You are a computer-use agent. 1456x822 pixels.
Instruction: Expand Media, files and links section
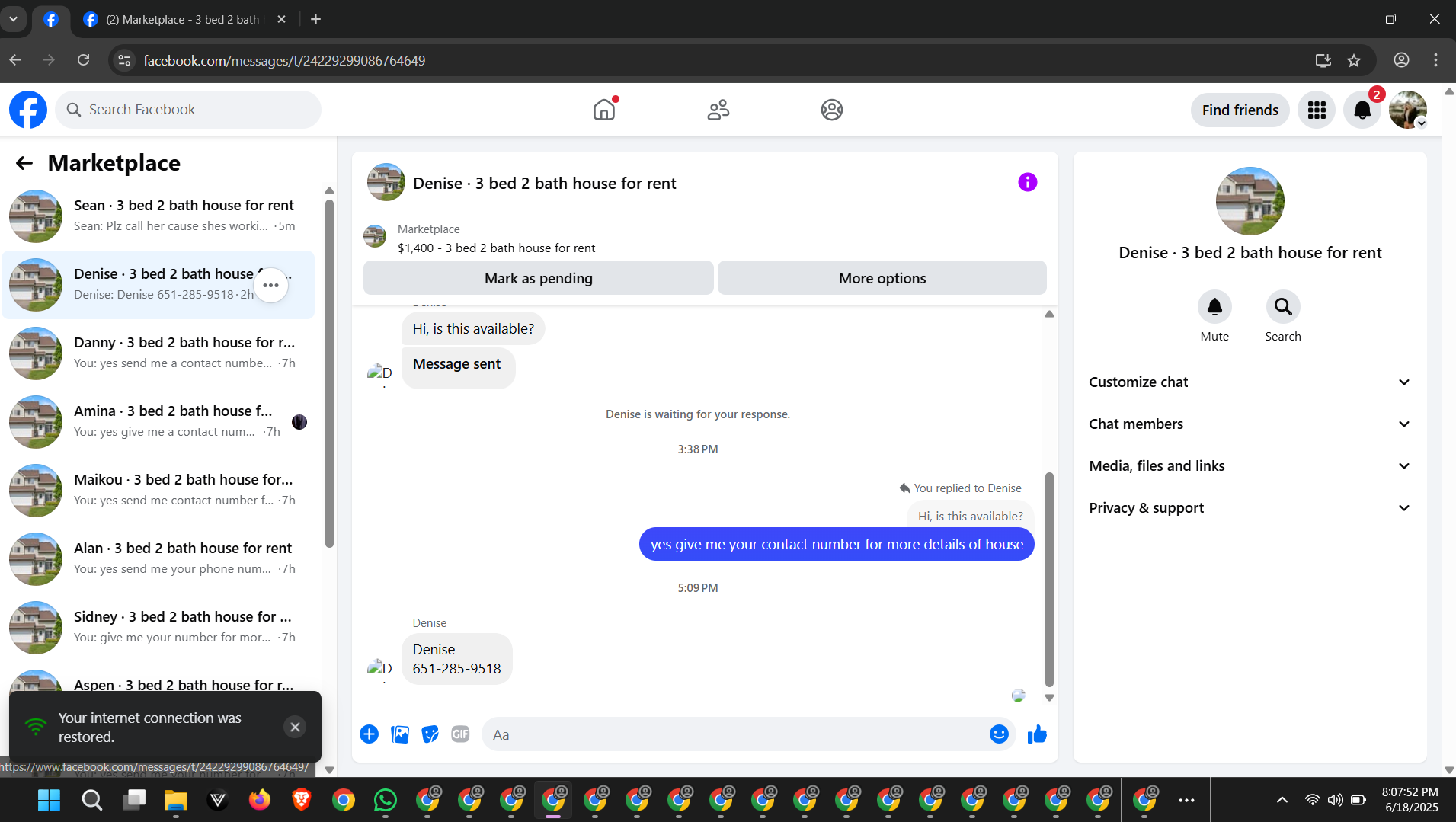1250,466
